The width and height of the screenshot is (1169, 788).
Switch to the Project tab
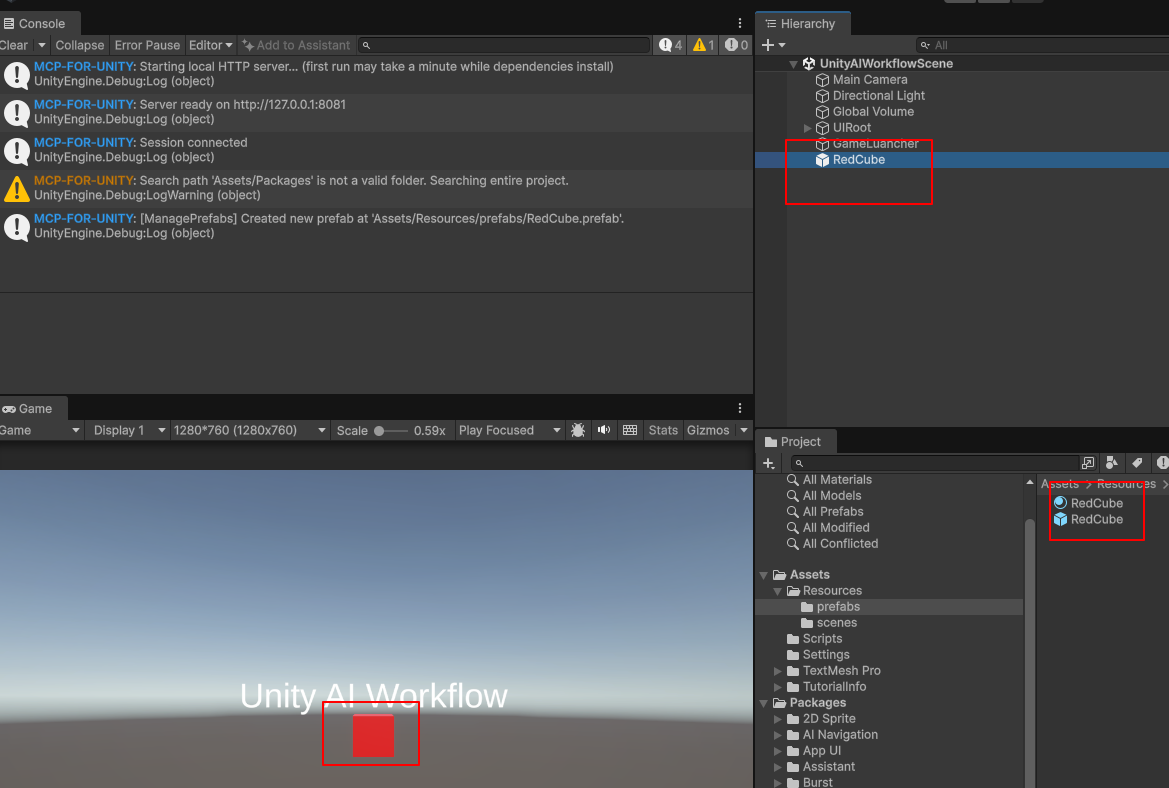point(793,441)
